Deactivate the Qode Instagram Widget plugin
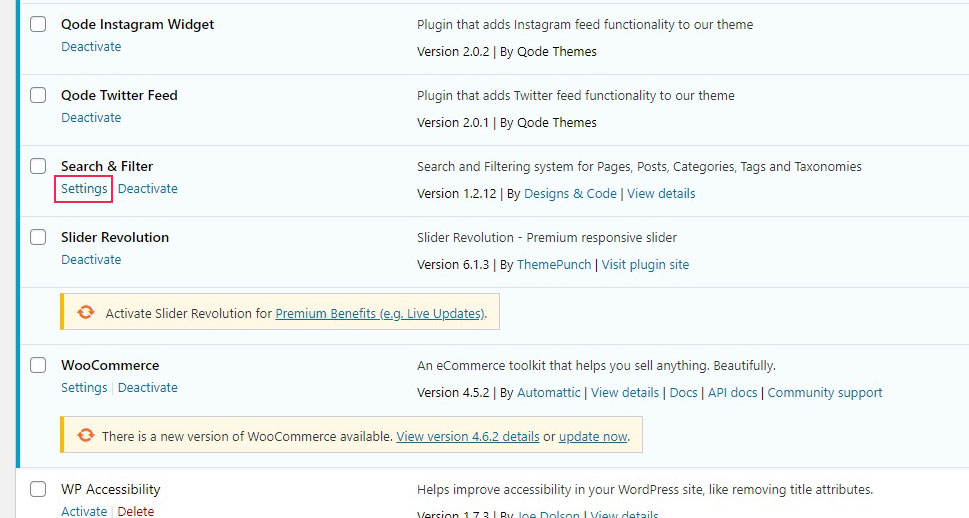This screenshot has height=518, width=969. coord(91,46)
